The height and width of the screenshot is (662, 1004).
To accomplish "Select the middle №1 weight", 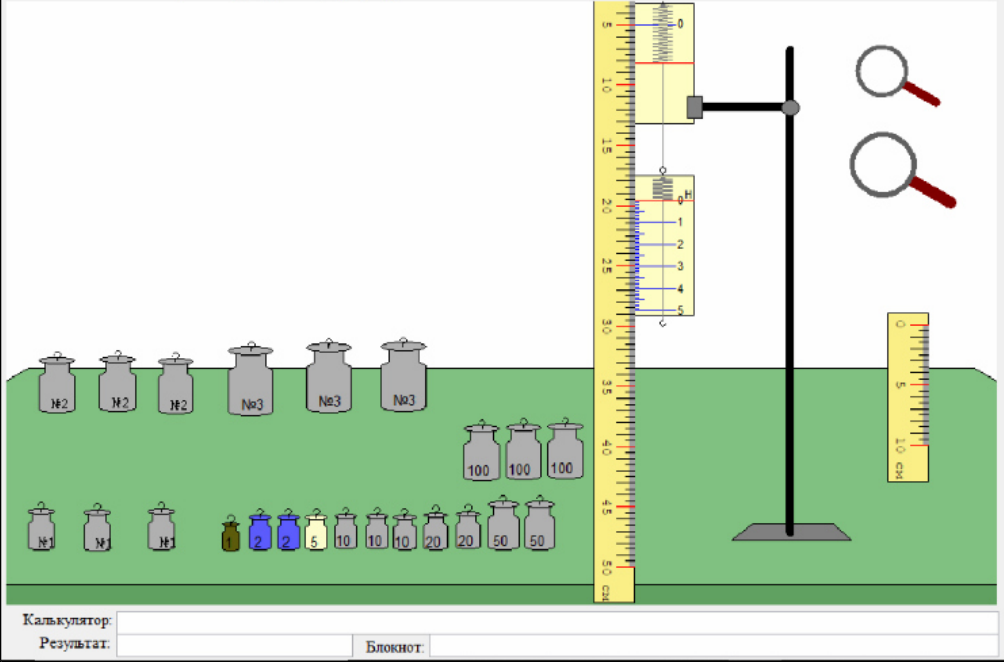I will (x=97, y=528).
